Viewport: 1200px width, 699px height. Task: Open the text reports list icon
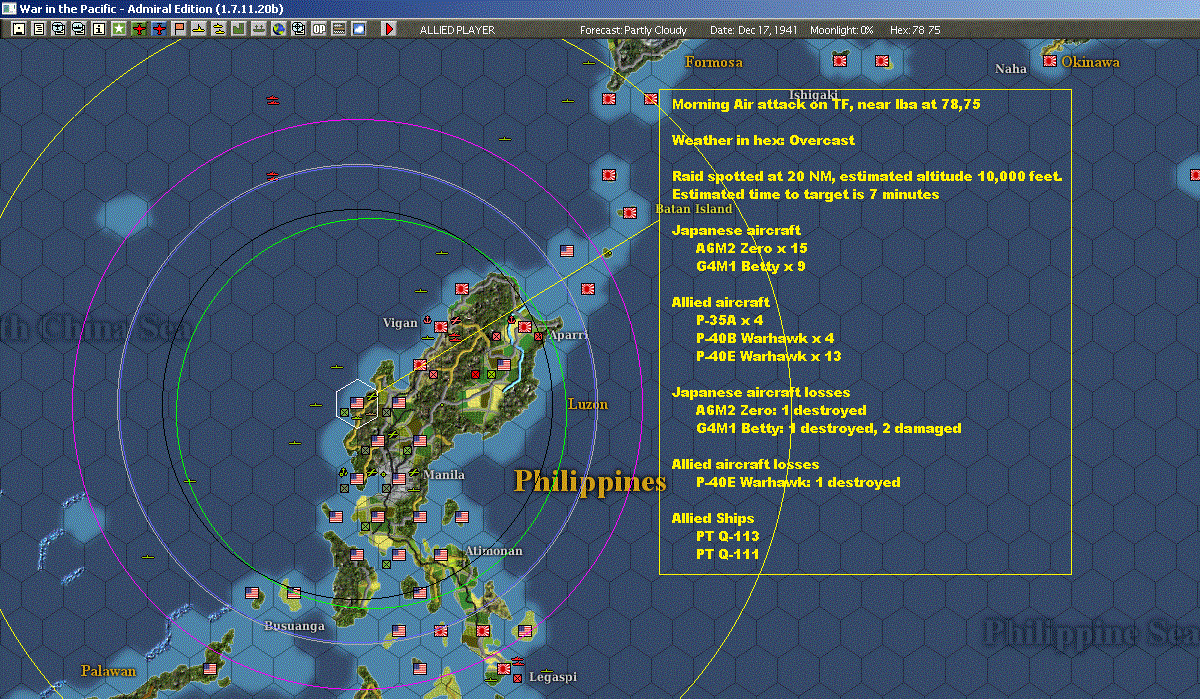coord(38,29)
